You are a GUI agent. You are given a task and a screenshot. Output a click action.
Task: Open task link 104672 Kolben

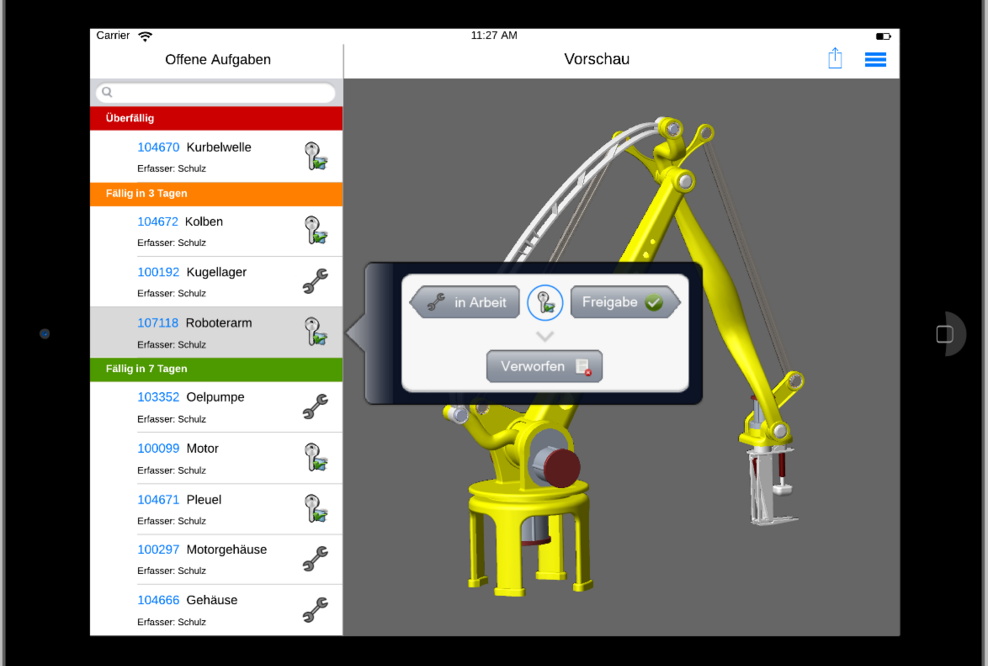click(158, 222)
